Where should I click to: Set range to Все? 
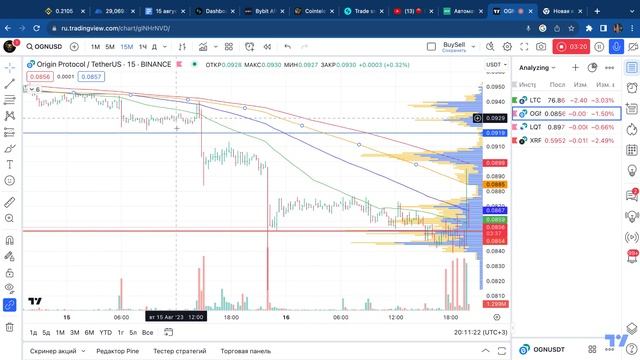(147, 333)
